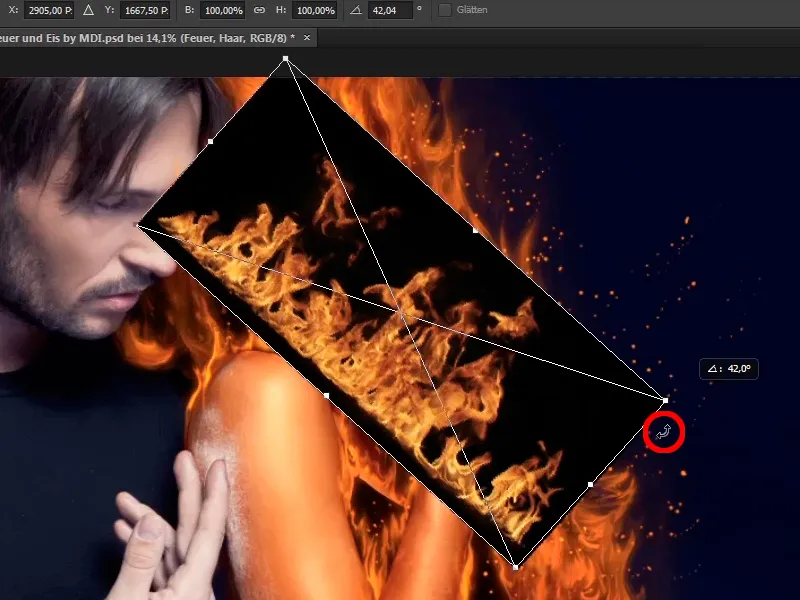Click the B width field showing 100,00%
The image size is (800, 600).
(222, 10)
